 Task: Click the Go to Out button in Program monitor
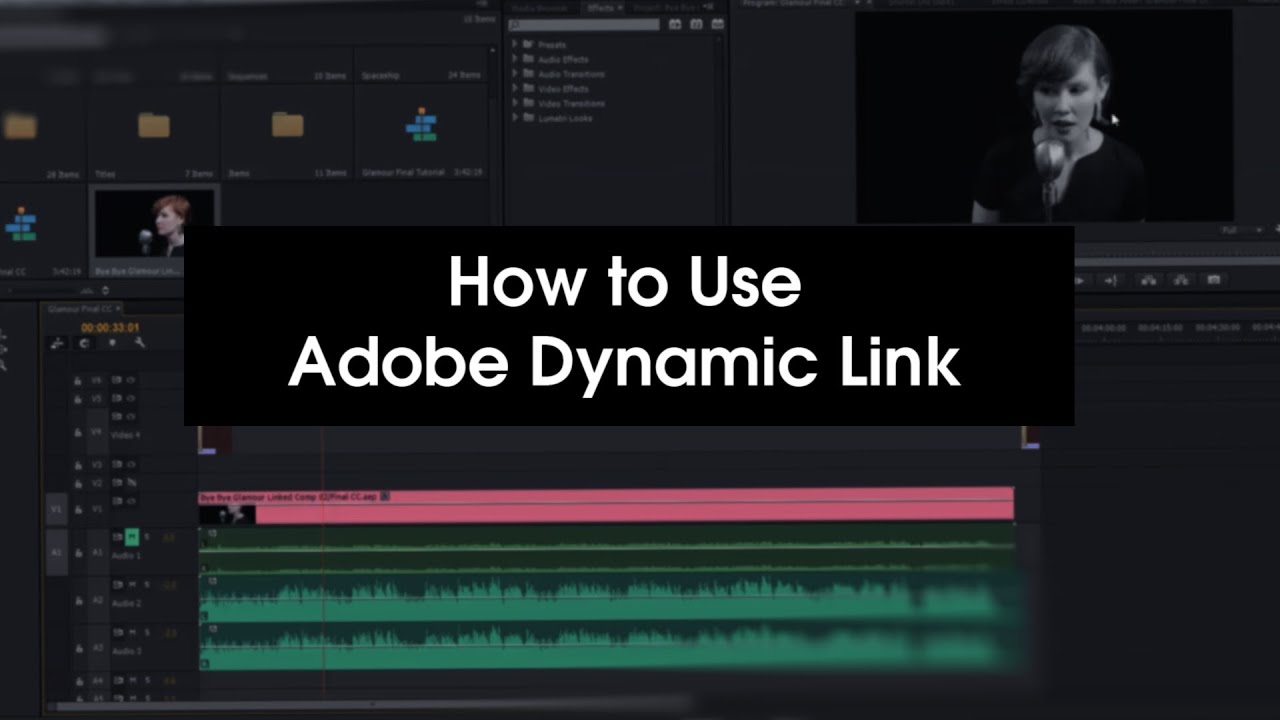[x=1111, y=281]
